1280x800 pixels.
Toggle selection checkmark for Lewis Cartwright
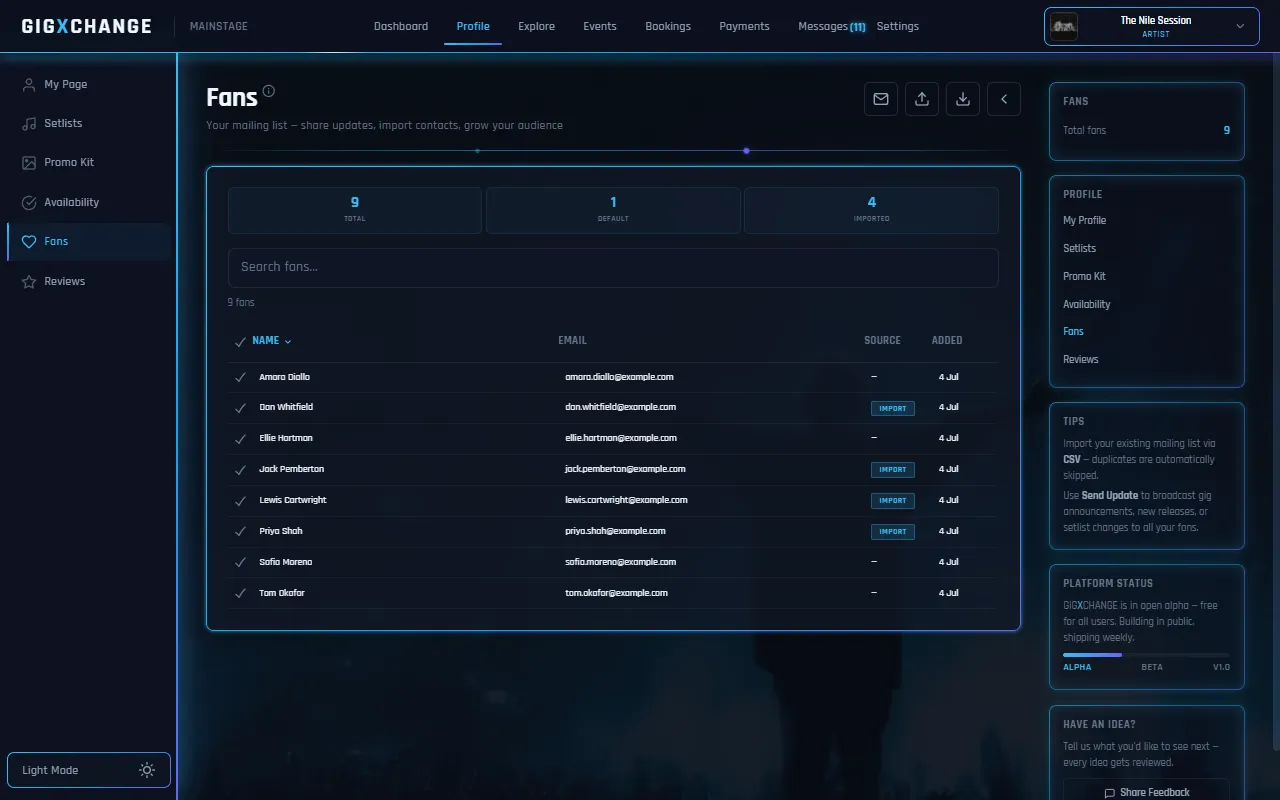tap(240, 501)
